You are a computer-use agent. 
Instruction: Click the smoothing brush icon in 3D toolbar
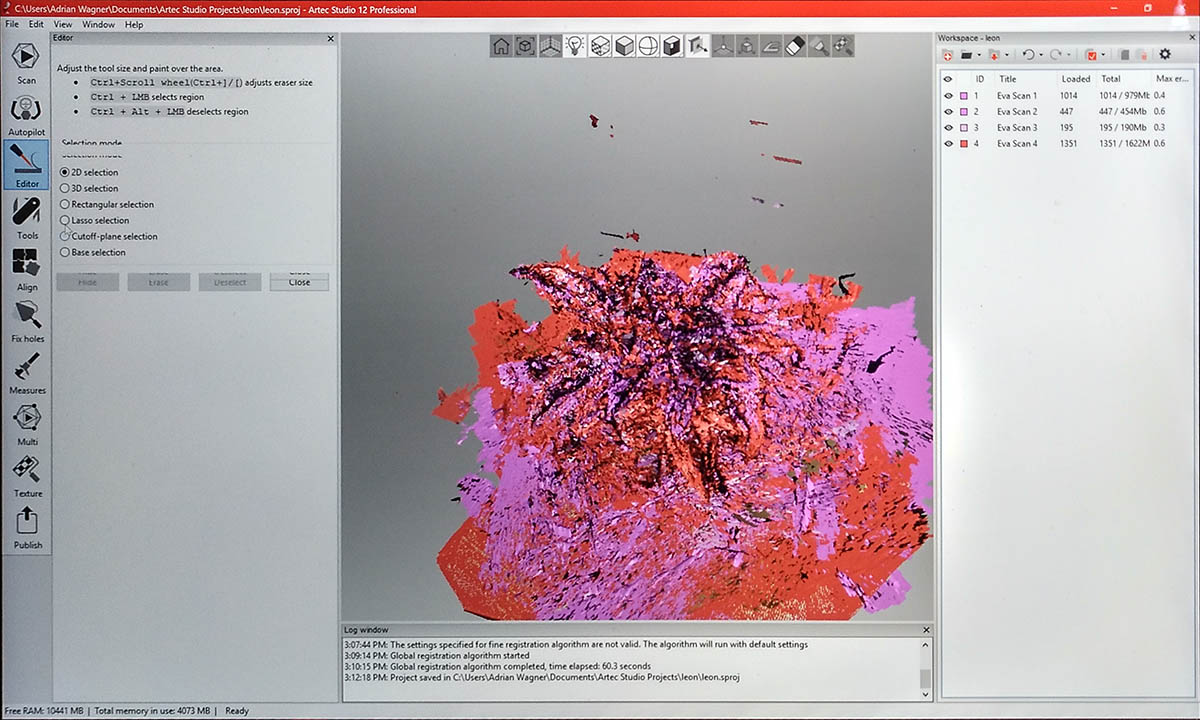tap(819, 46)
